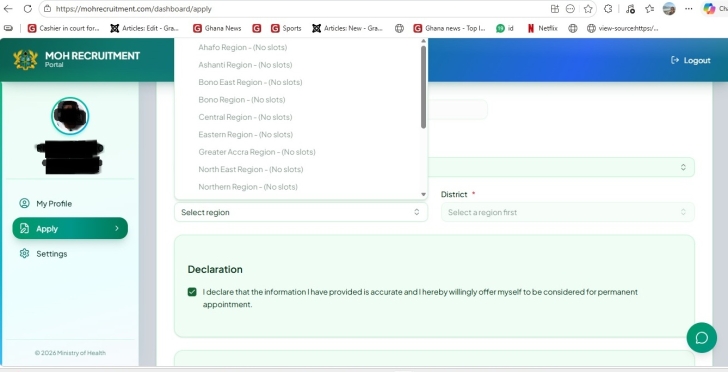Open the District dropdown
The width and height of the screenshot is (728, 372).
coord(568,212)
